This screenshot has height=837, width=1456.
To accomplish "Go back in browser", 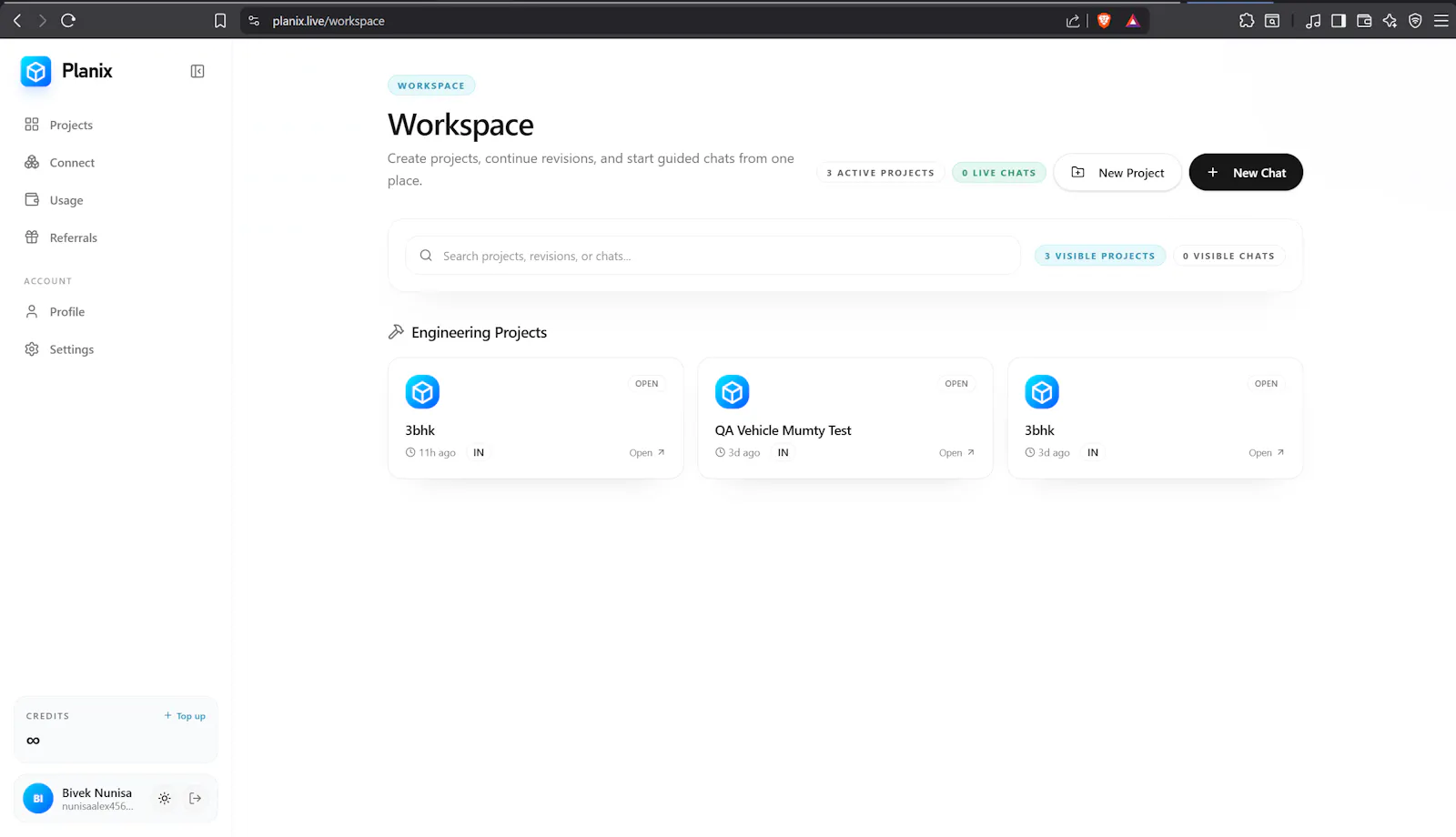I will (17, 20).
